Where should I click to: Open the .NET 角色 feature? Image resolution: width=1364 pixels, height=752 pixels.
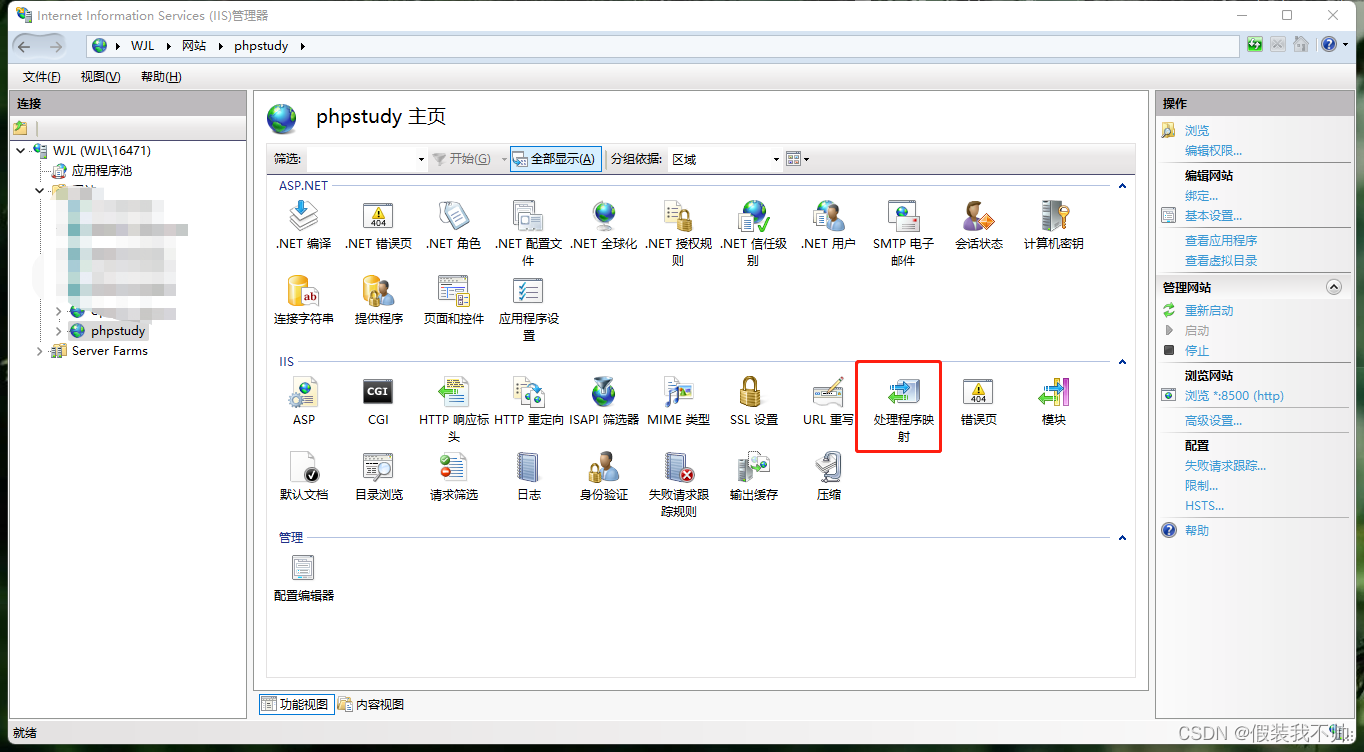coord(453,226)
